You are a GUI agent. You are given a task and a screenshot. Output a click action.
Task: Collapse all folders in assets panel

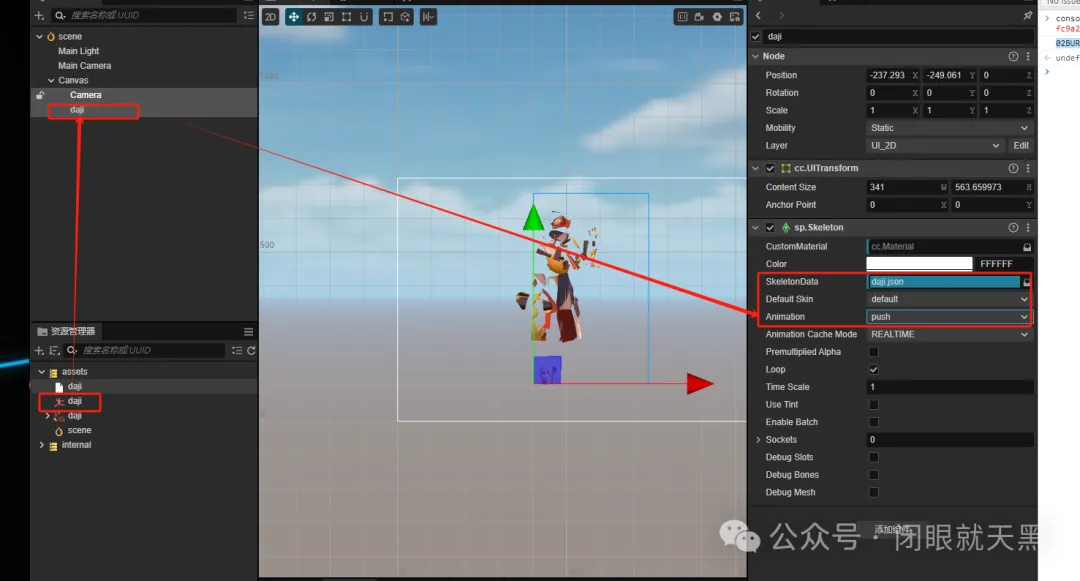[x=237, y=350]
